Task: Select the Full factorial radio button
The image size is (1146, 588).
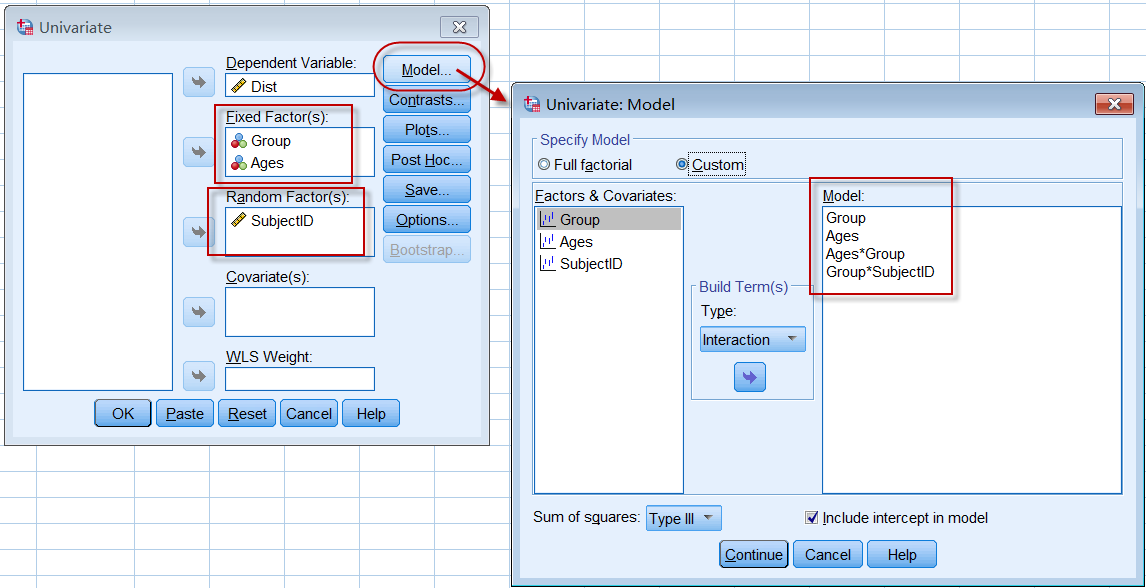Action: coord(545,165)
